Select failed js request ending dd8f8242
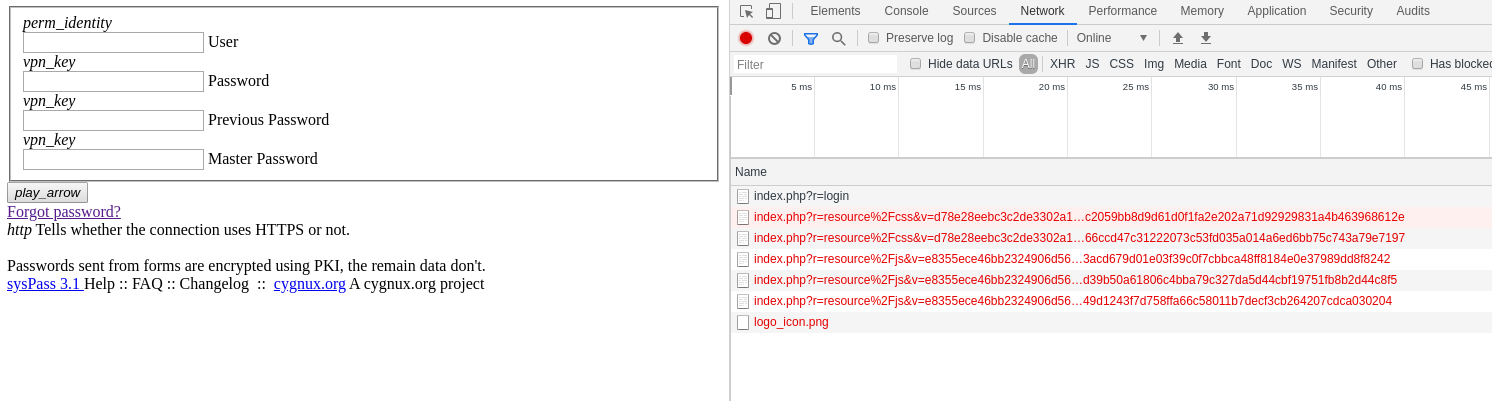This screenshot has height=401, width=1492. pos(1111,259)
